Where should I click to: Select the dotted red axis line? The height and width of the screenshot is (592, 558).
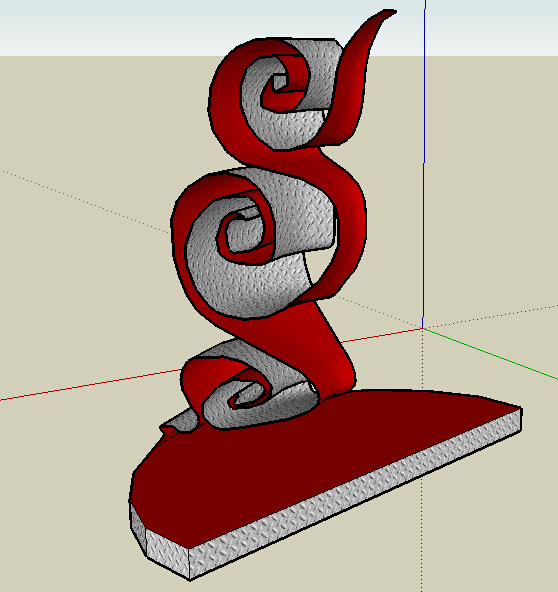pyautogui.click(x=491, y=316)
